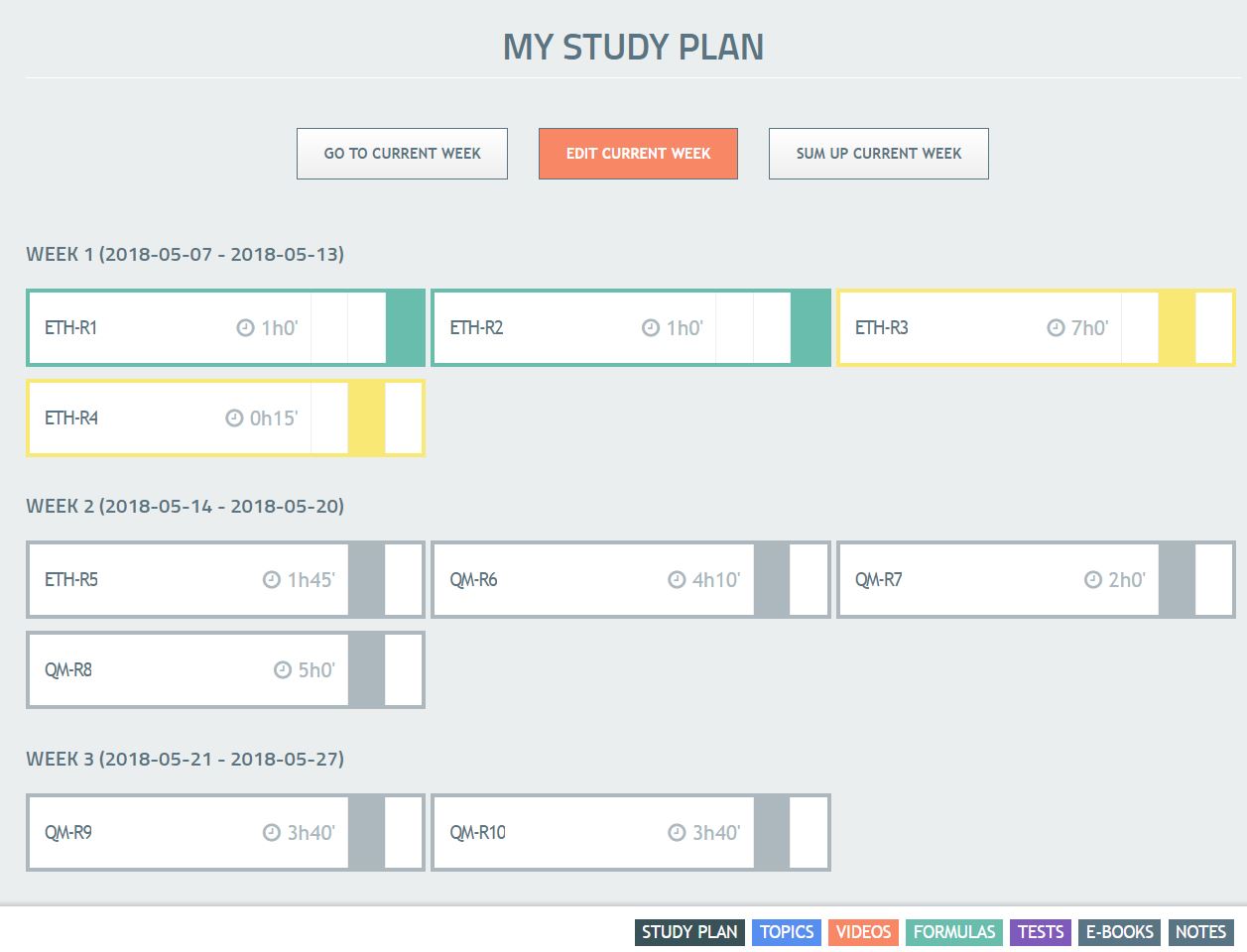The height and width of the screenshot is (952, 1247).
Task: Toggle the green status box on ETH-R1
Action: 404,328
